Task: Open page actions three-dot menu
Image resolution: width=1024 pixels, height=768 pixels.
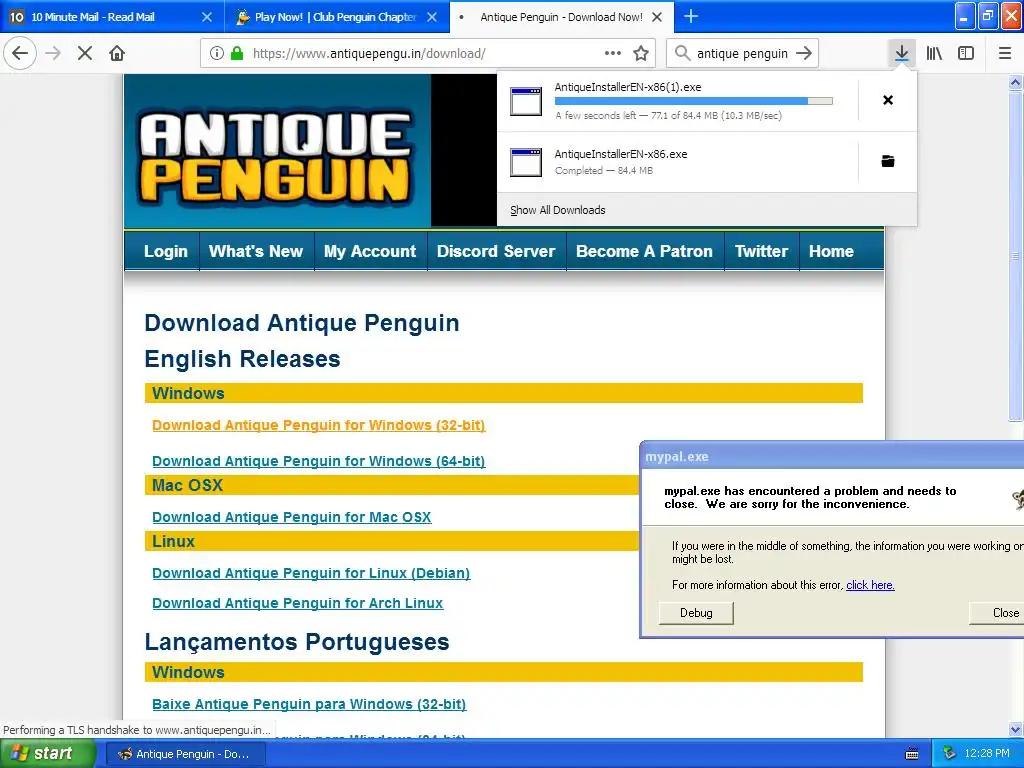Action: click(613, 53)
